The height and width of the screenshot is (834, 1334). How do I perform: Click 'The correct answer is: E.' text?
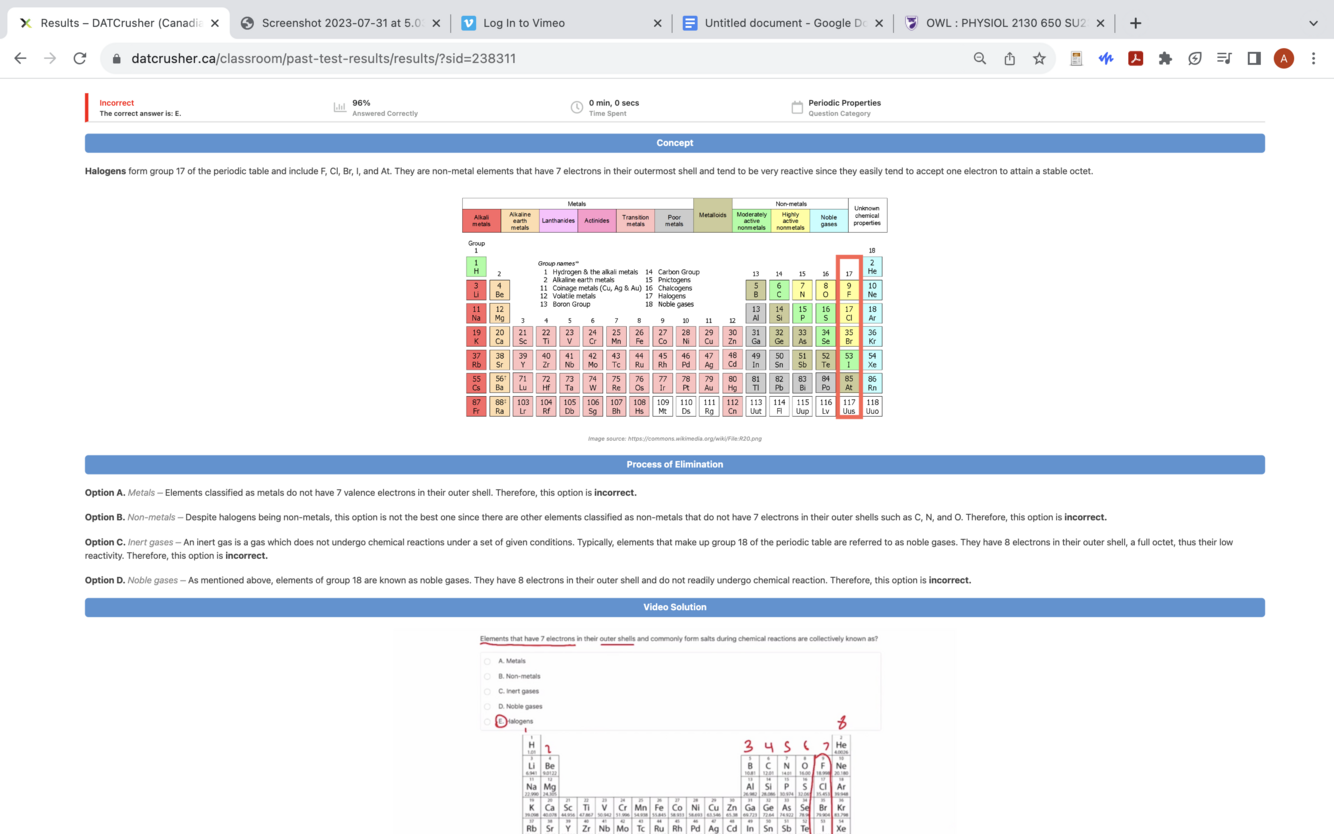coord(140,114)
